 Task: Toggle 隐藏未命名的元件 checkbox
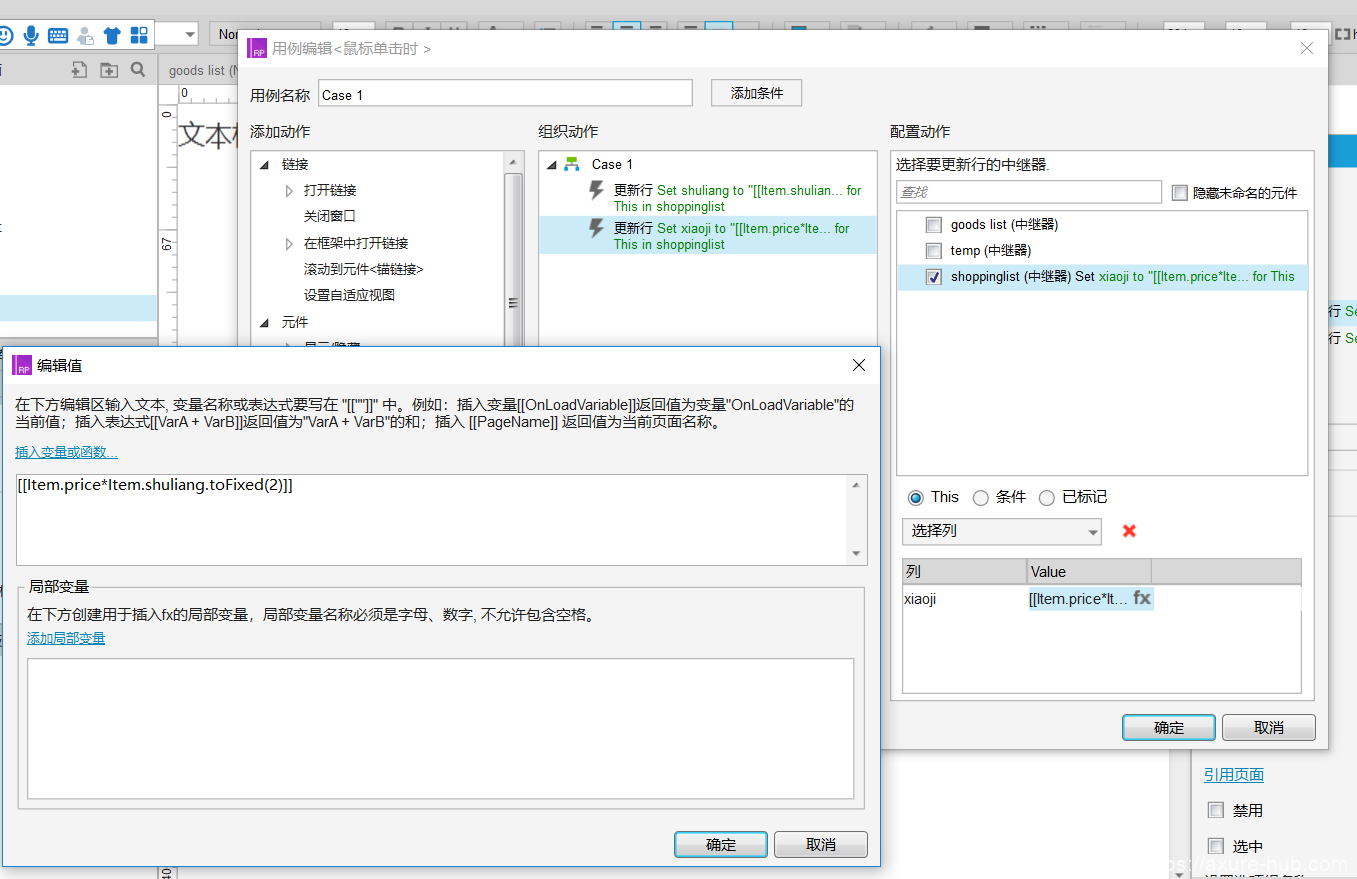(x=1179, y=193)
